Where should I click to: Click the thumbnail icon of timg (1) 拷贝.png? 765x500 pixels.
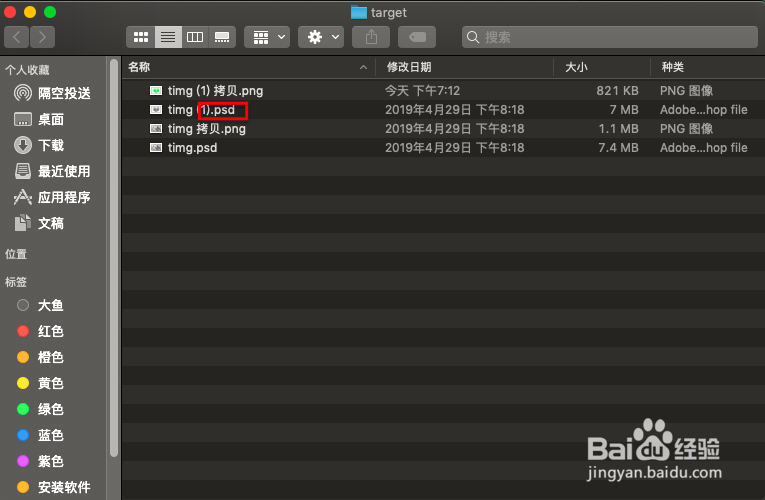tap(156, 91)
